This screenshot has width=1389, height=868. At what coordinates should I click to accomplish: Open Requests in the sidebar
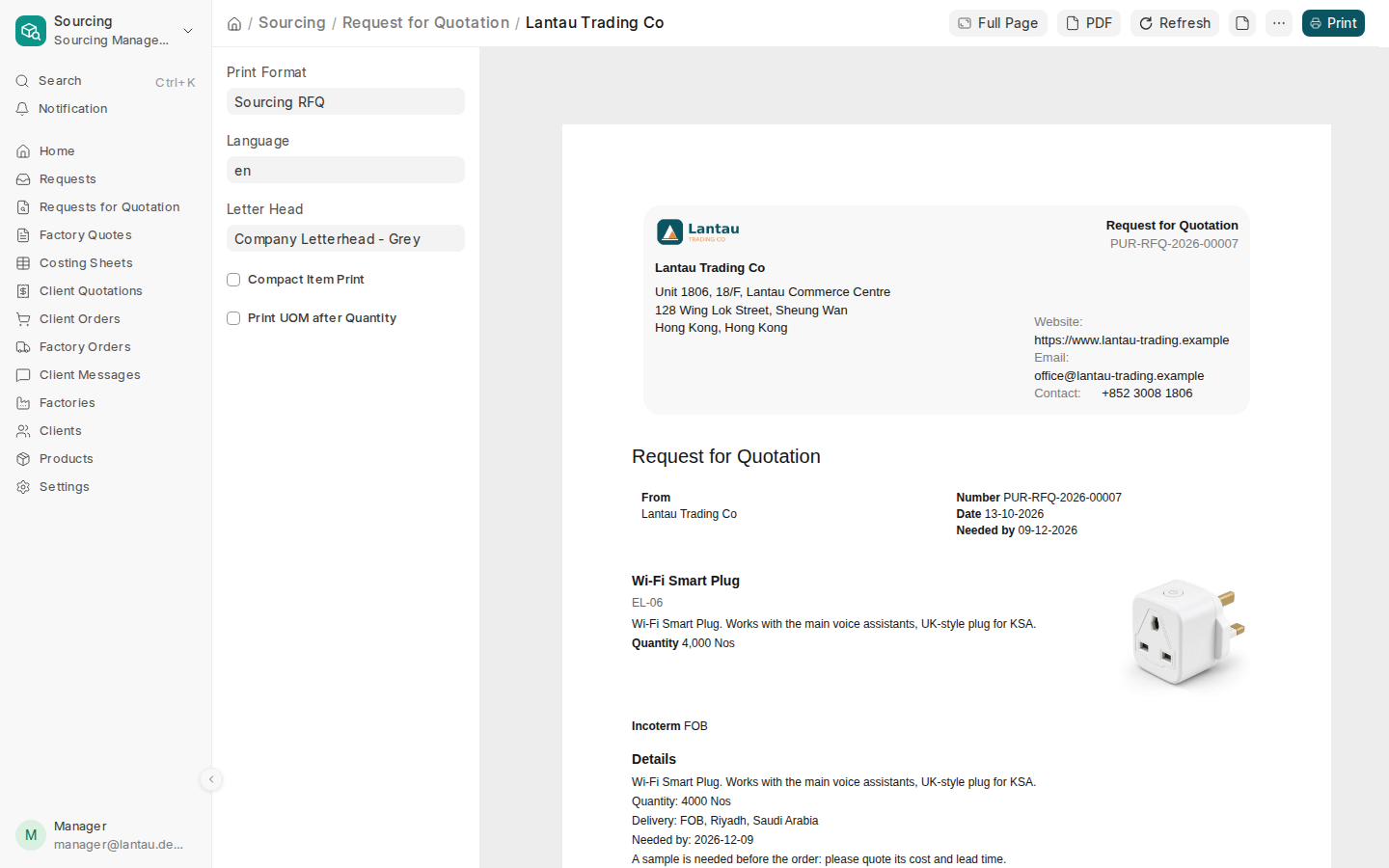[x=105, y=179]
